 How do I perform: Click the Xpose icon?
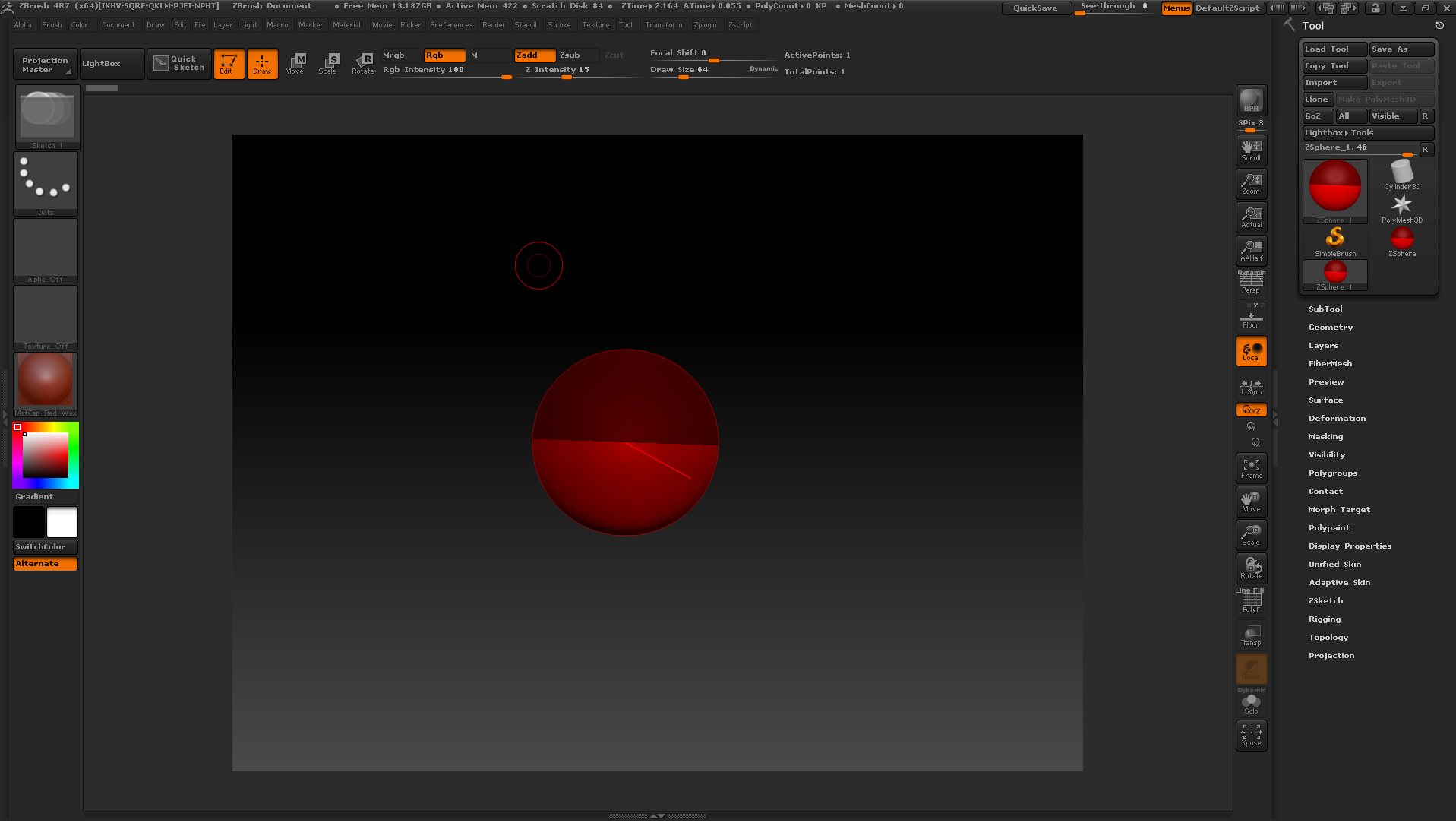(x=1251, y=736)
